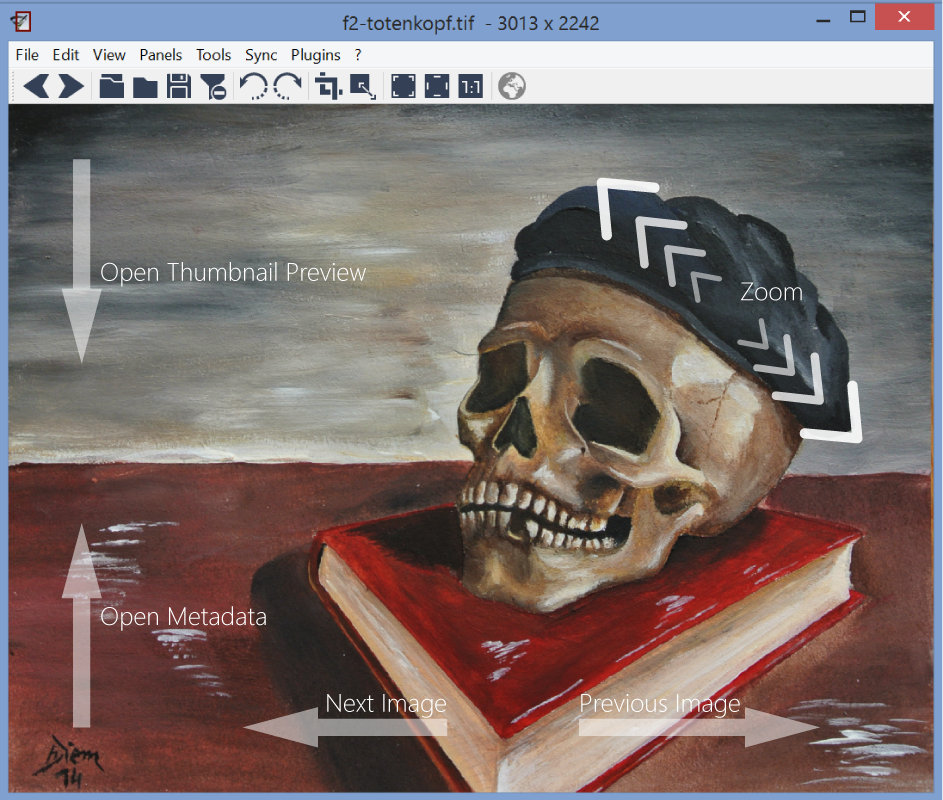The image size is (943, 800).
Task: Open the Tools menu
Action: [213, 55]
